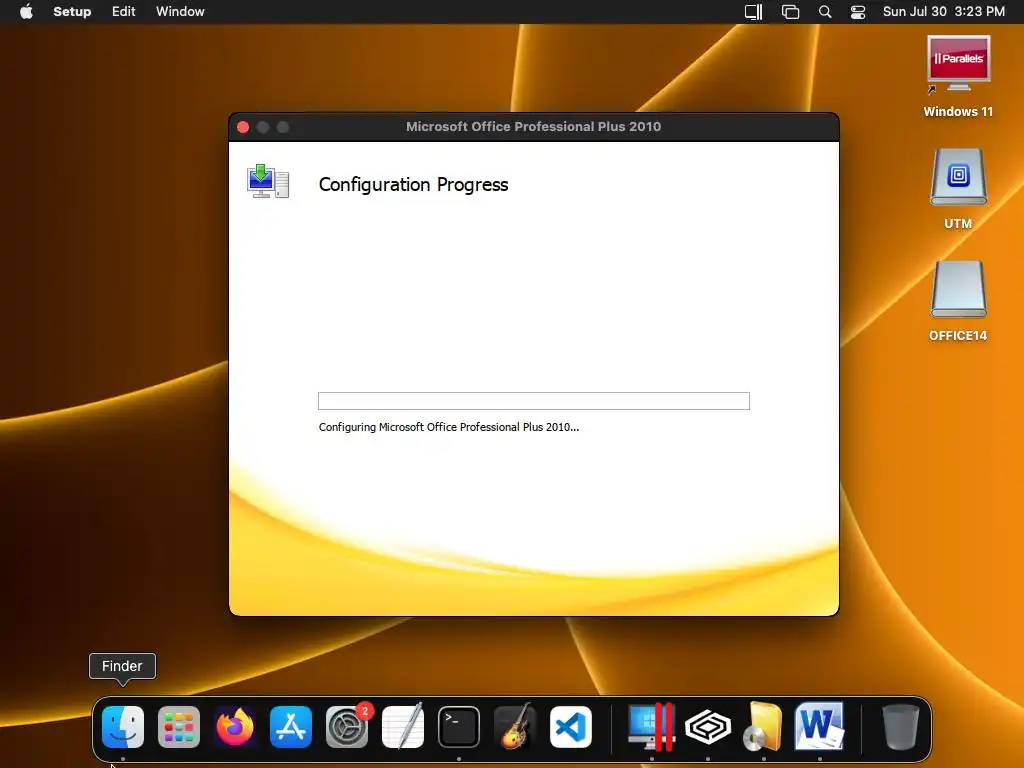The width and height of the screenshot is (1024, 768).
Task: Open Parallels Desktop dock icon
Action: 651,727
